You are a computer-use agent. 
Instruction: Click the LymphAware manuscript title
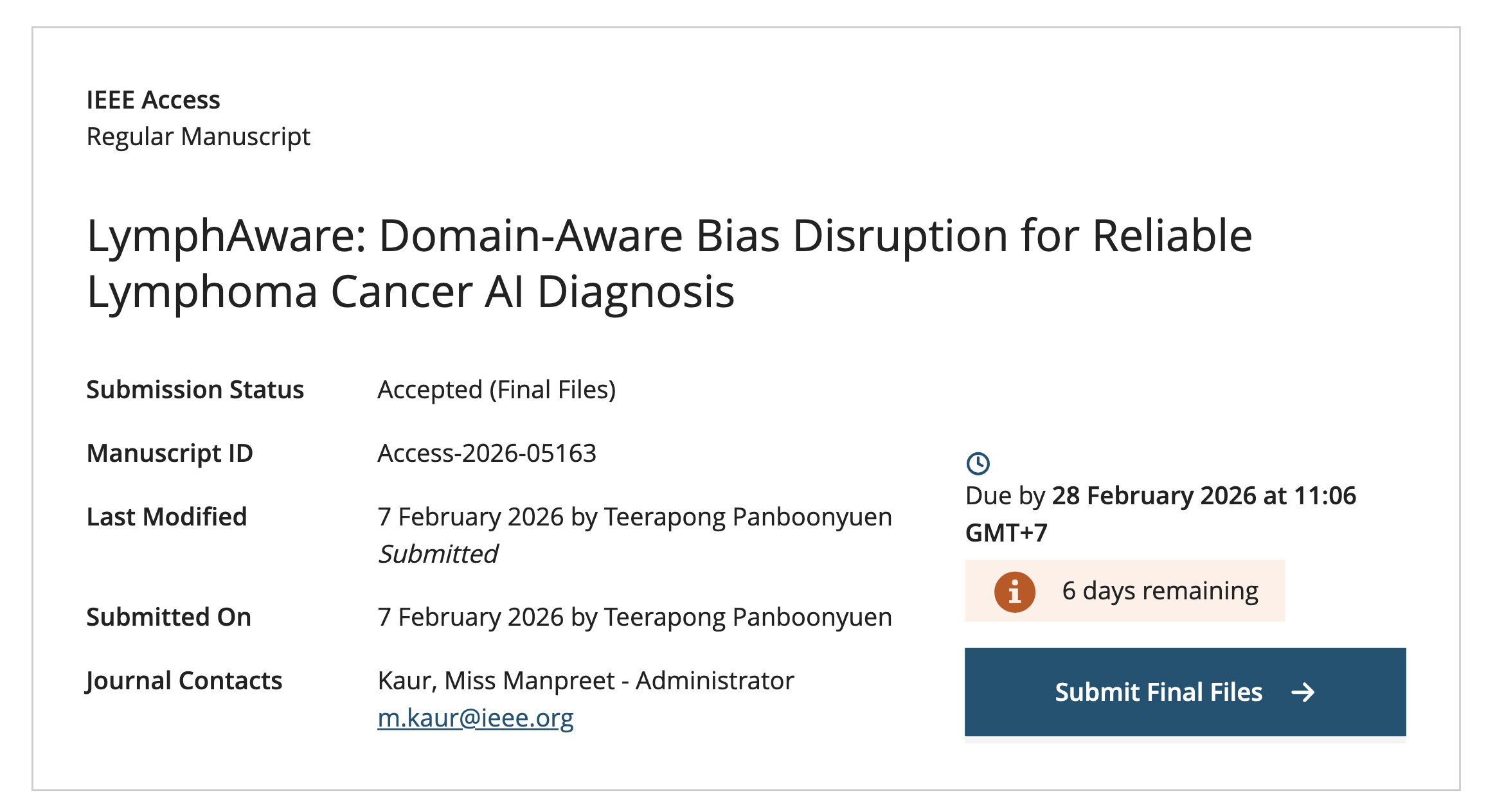click(669, 263)
